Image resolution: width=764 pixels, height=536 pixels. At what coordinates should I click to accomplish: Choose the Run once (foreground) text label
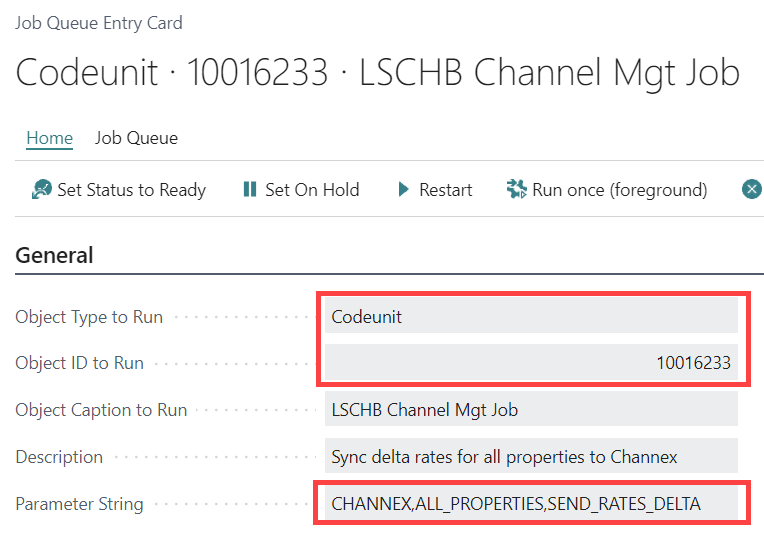619,189
